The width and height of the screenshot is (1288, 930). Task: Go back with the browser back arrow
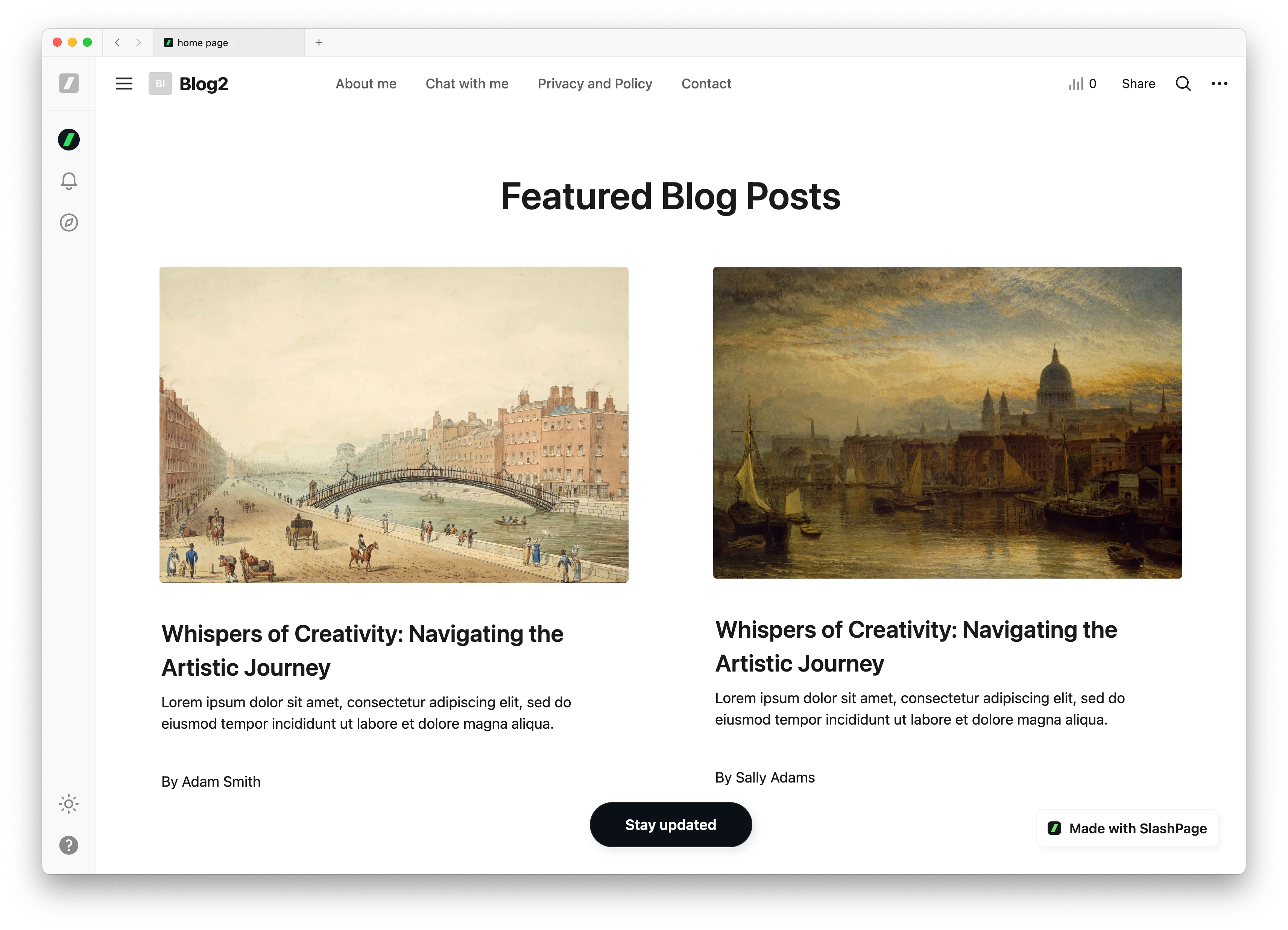pos(117,43)
